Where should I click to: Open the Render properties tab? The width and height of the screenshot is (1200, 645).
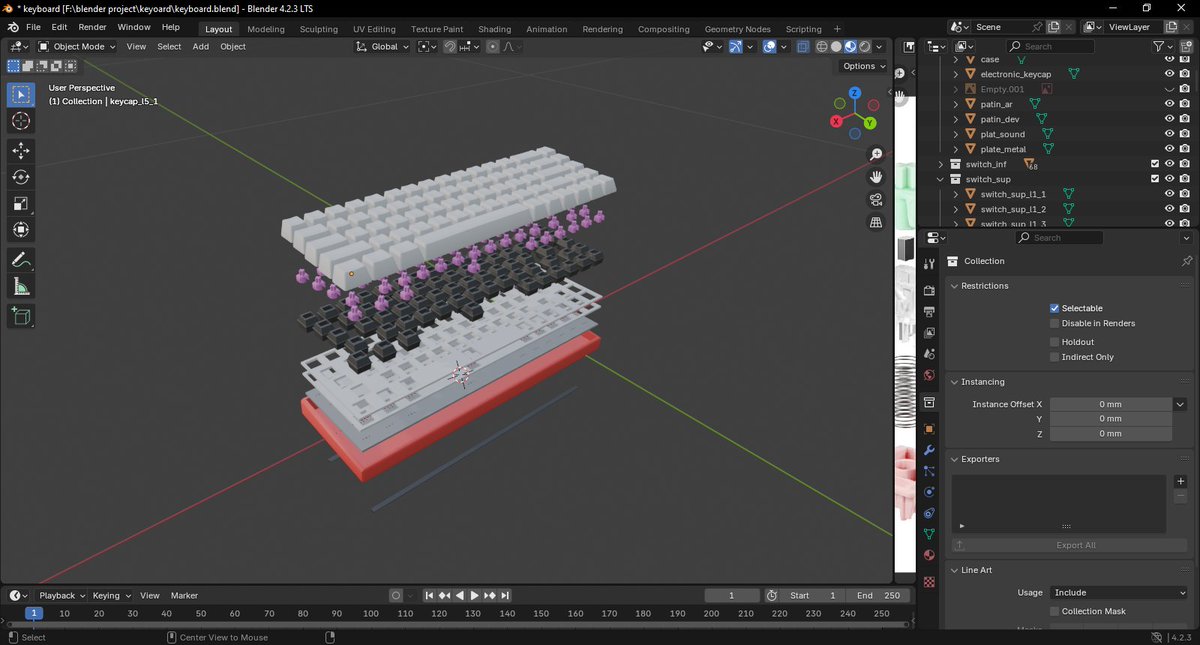(x=929, y=291)
